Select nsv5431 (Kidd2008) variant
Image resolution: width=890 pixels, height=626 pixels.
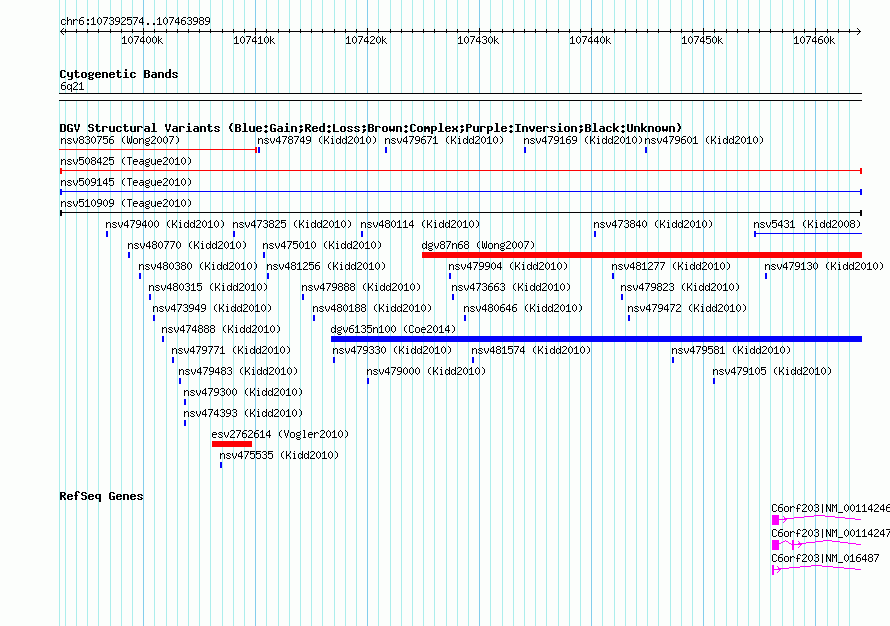click(x=807, y=224)
